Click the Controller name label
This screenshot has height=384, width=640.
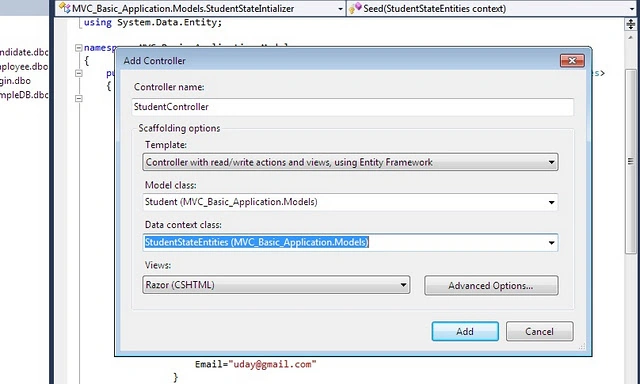pos(169,87)
